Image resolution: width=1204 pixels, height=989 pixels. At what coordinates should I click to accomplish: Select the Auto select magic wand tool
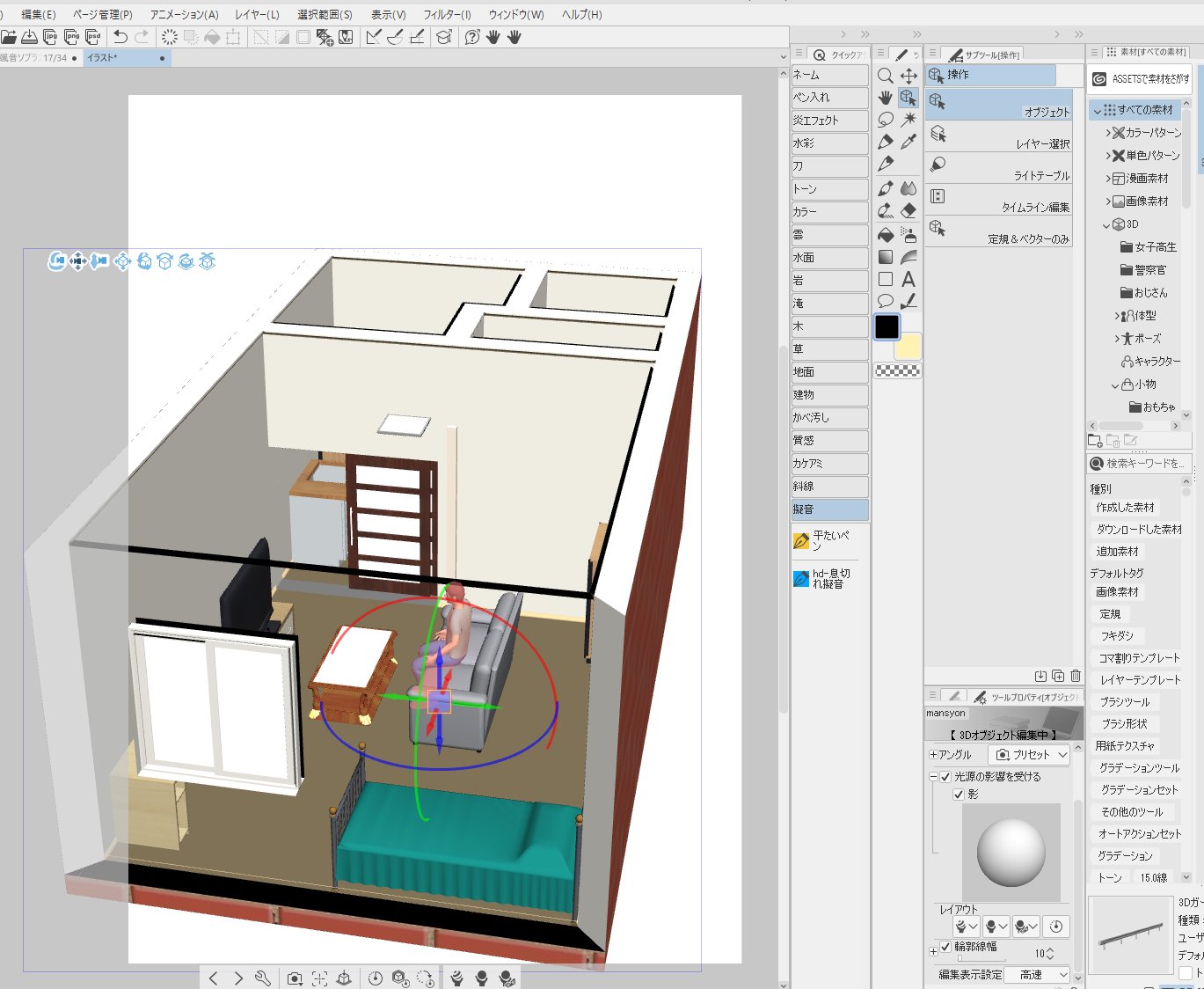908,120
